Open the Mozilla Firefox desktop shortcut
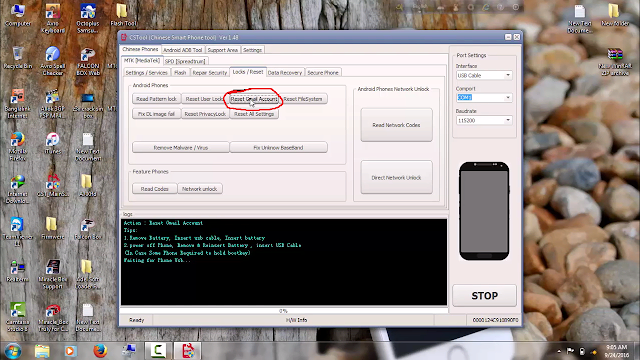 [x=18, y=146]
